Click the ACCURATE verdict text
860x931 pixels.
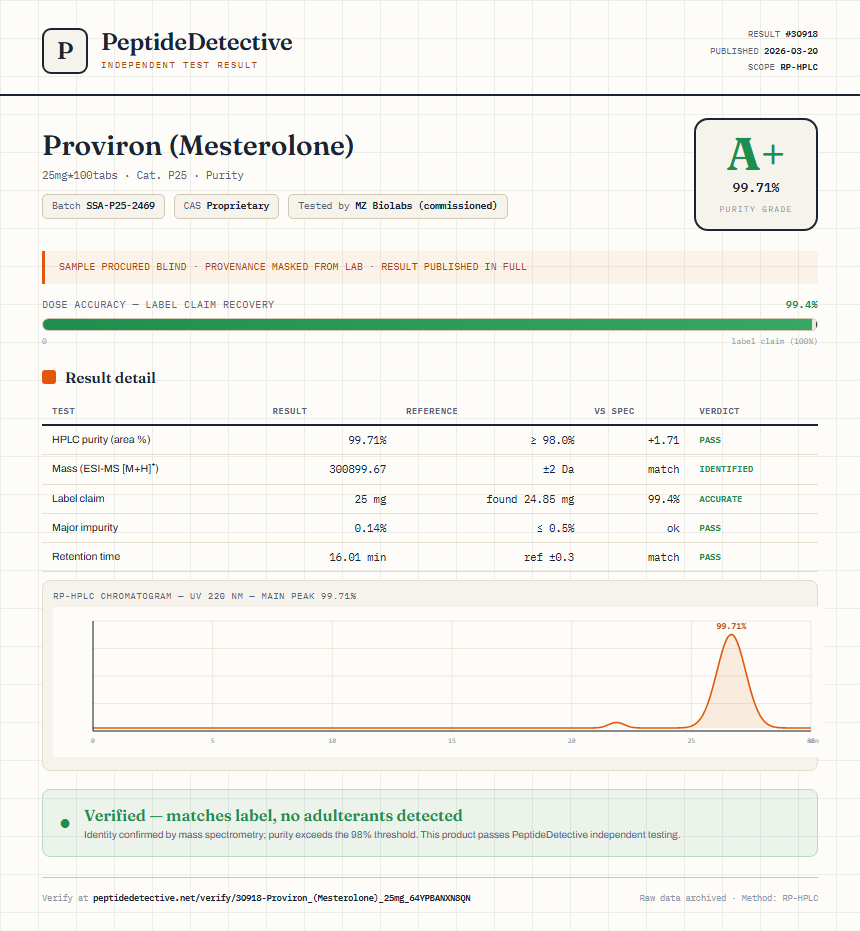click(720, 499)
